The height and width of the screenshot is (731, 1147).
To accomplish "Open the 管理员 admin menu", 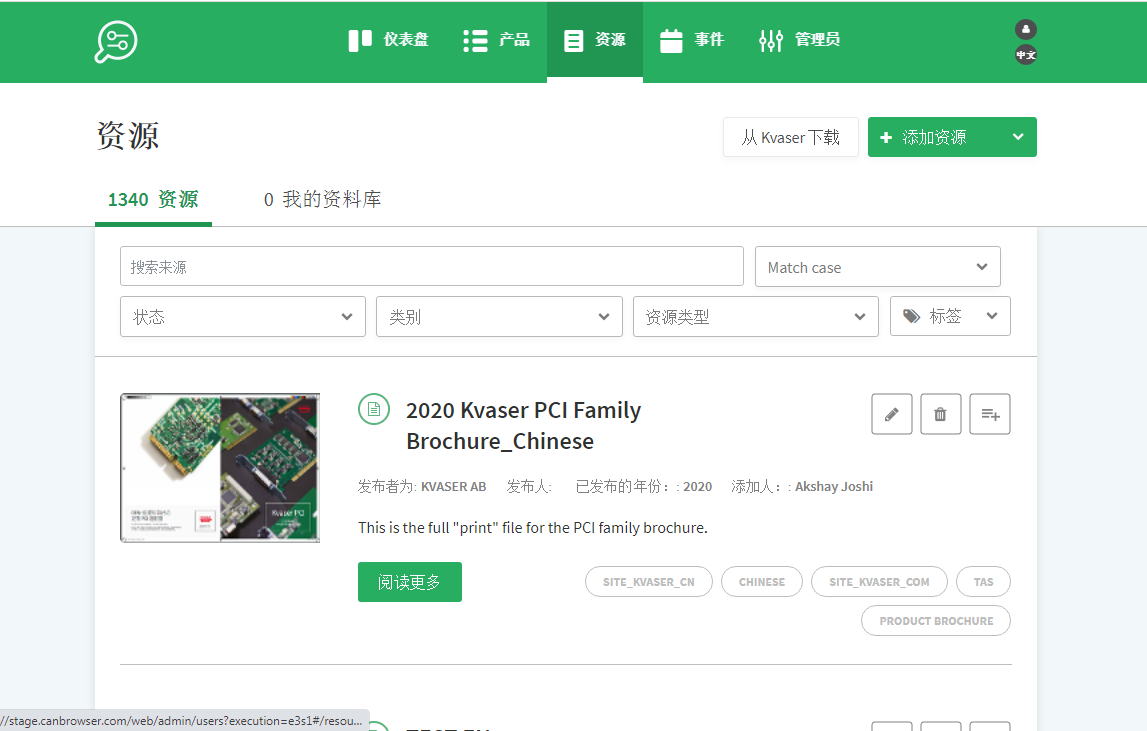I will pos(800,40).
